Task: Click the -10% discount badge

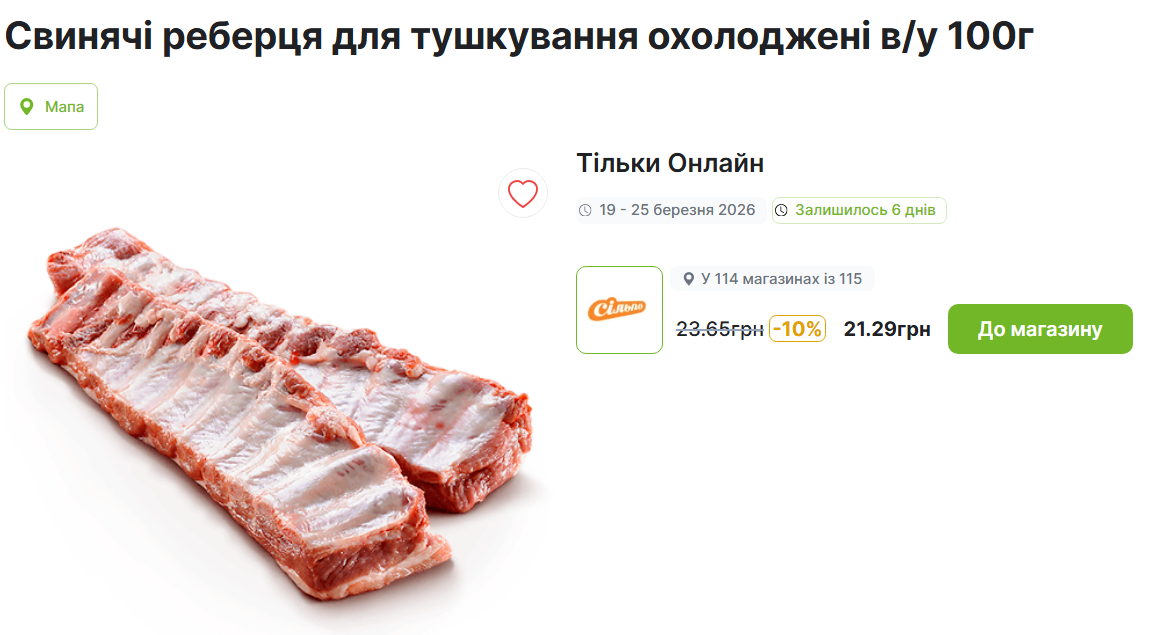Action: click(x=797, y=329)
